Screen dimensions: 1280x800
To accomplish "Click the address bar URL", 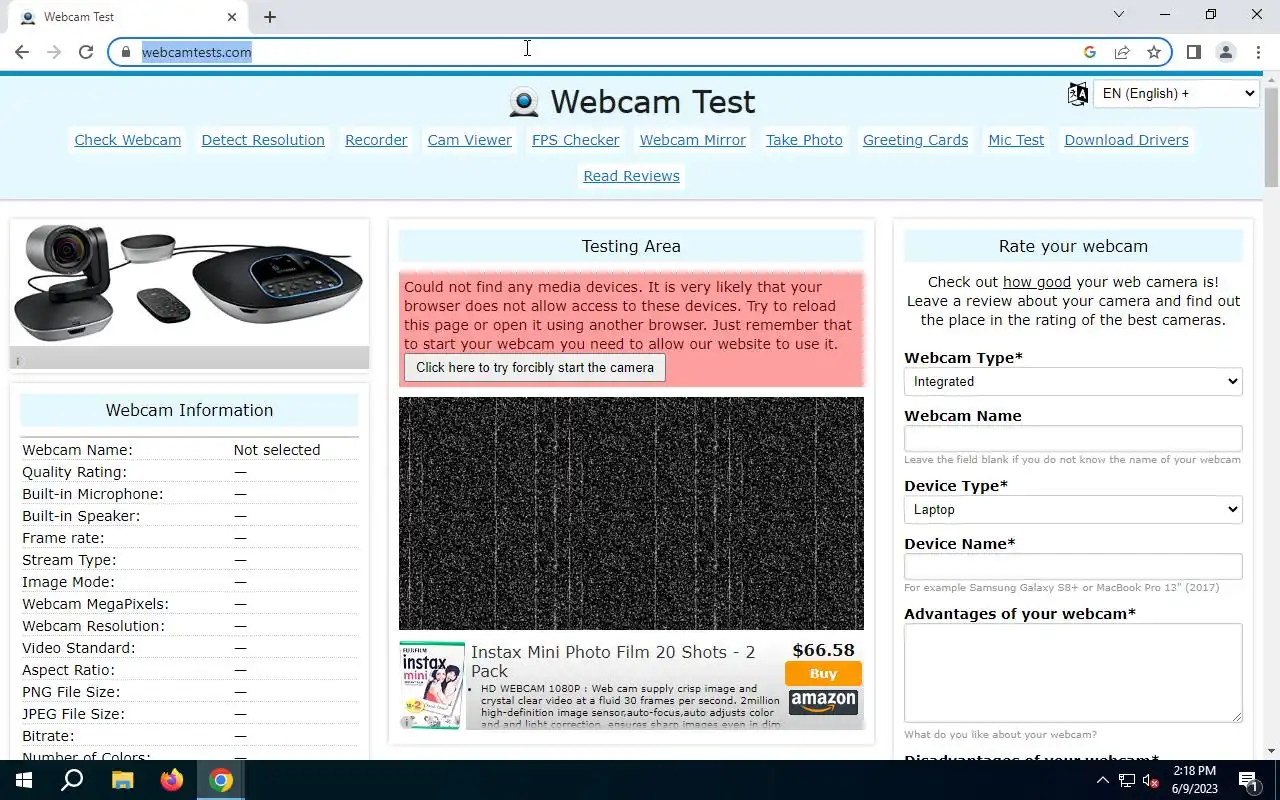I will (x=196, y=52).
